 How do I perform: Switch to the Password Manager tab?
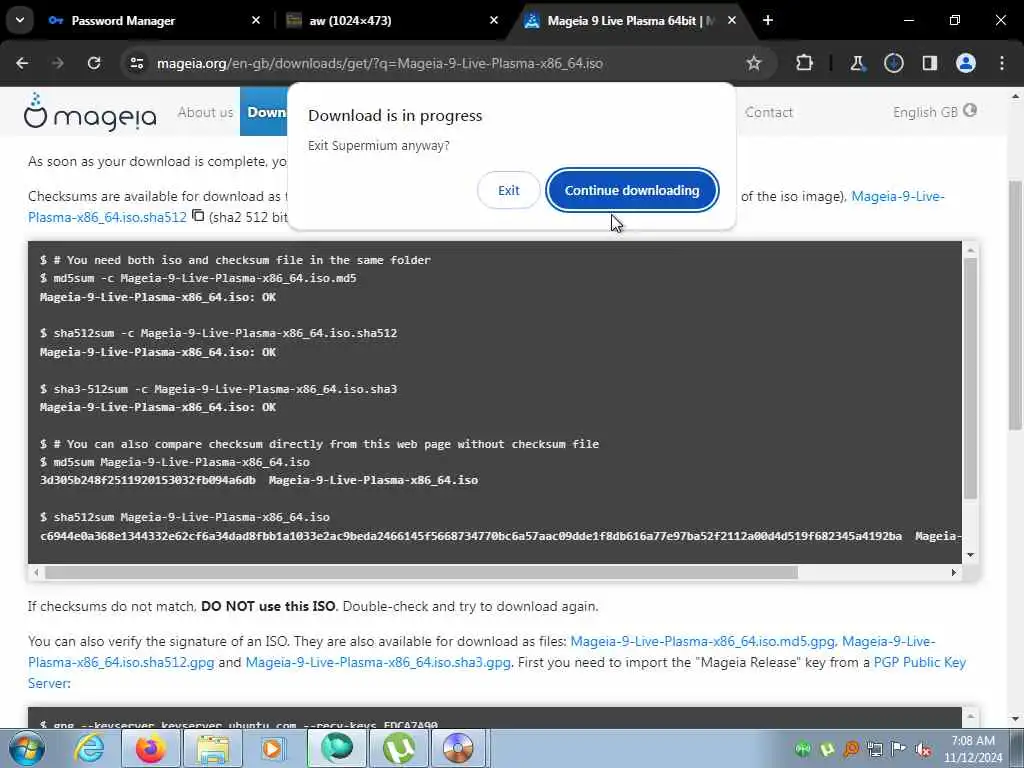pos(123,21)
